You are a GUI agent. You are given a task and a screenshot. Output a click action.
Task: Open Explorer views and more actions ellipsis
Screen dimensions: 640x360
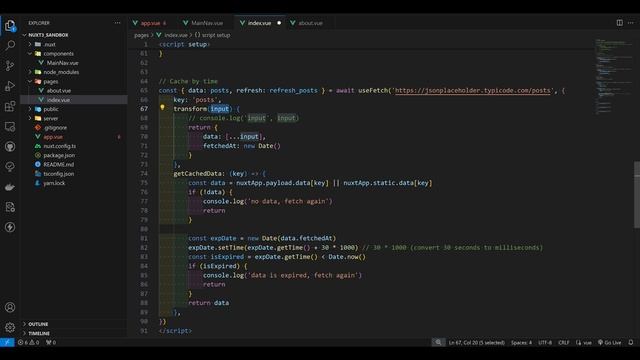(x=118, y=23)
